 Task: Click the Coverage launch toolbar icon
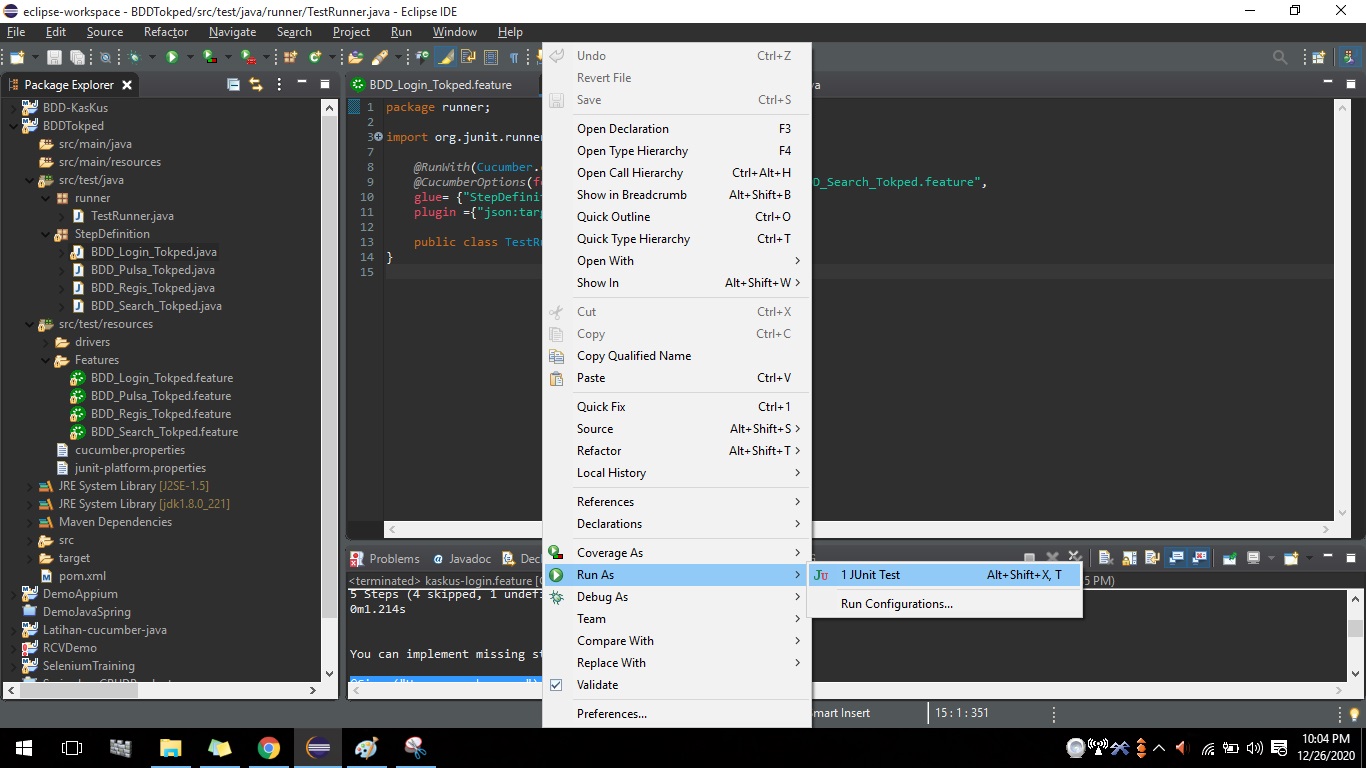click(210, 57)
